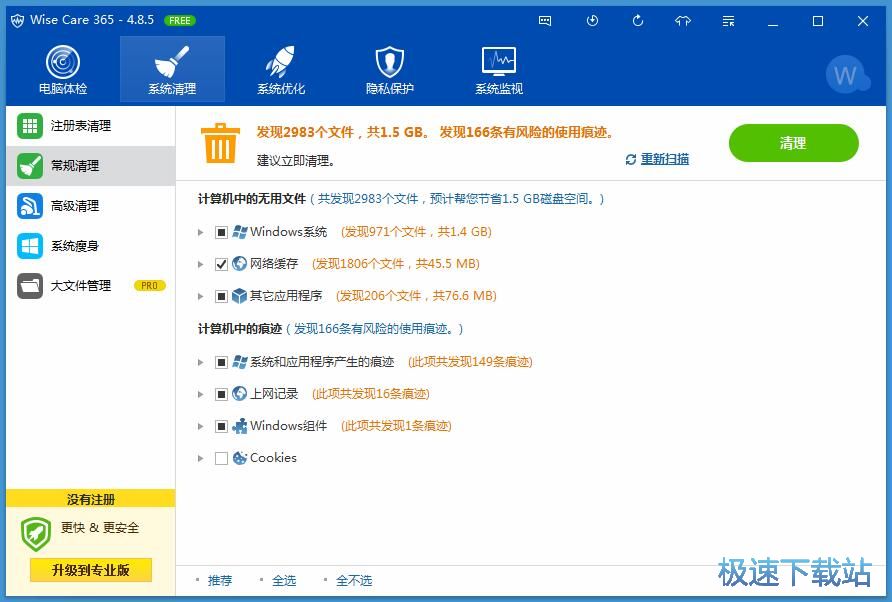
Task: Expand the 系统和应用程序产生的痕迹 row
Action: (x=200, y=362)
